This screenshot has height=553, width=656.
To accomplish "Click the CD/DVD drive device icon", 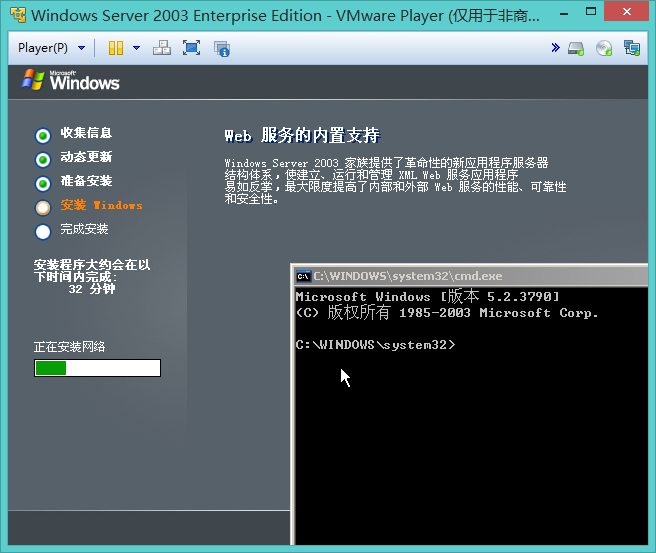I will tap(604, 49).
